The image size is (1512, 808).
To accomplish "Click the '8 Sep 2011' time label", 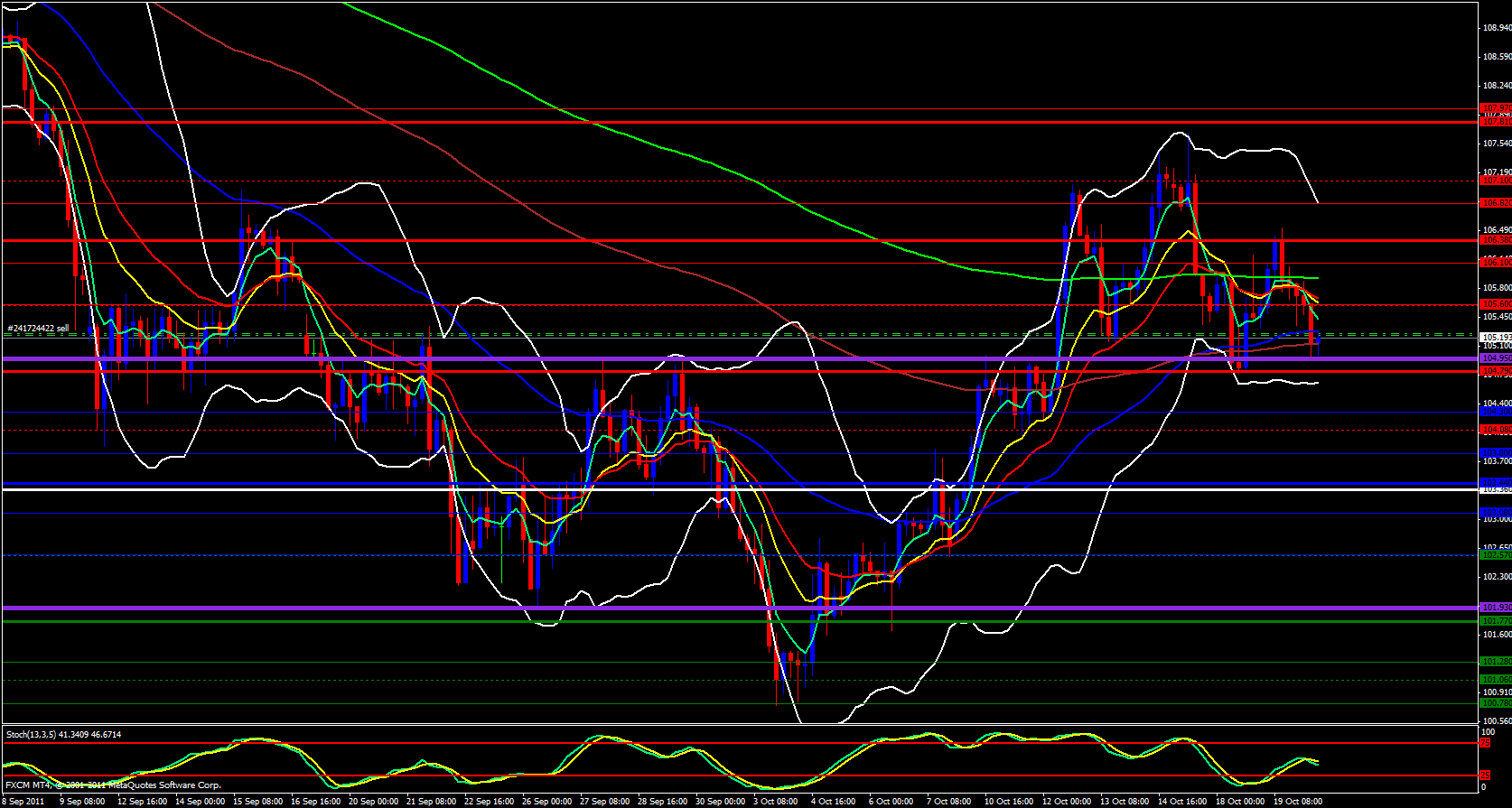I will pyautogui.click(x=23, y=801).
